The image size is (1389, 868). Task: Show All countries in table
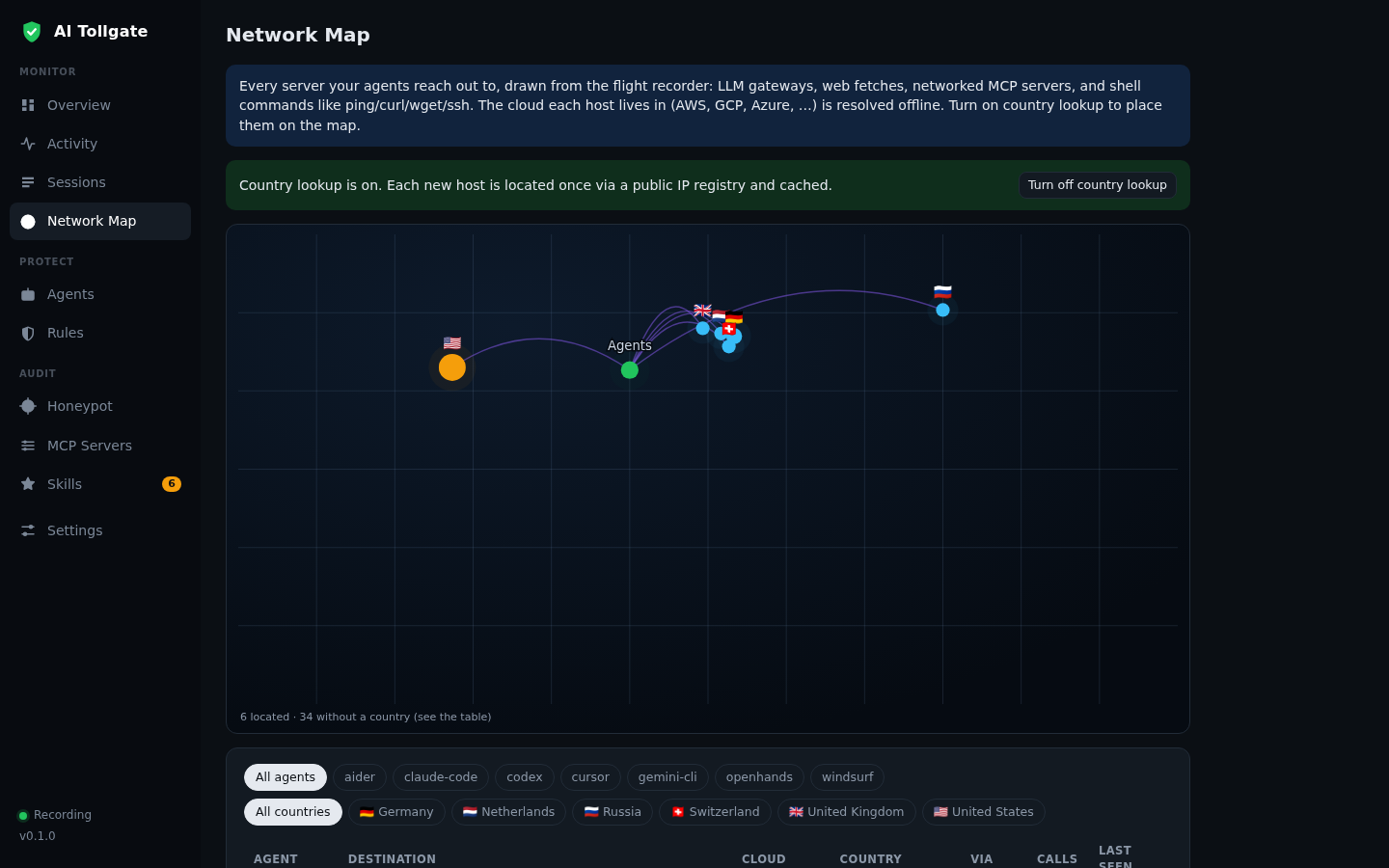(x=293, y=812)
